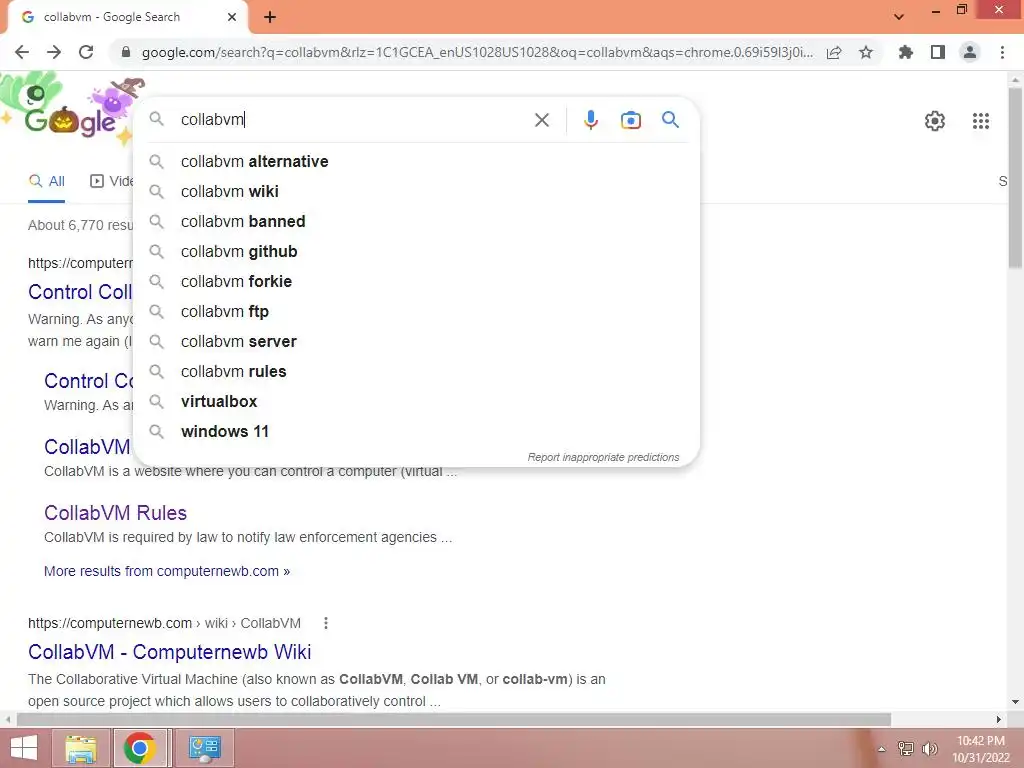Open the CollabVM Rules result link

(116, 513)
